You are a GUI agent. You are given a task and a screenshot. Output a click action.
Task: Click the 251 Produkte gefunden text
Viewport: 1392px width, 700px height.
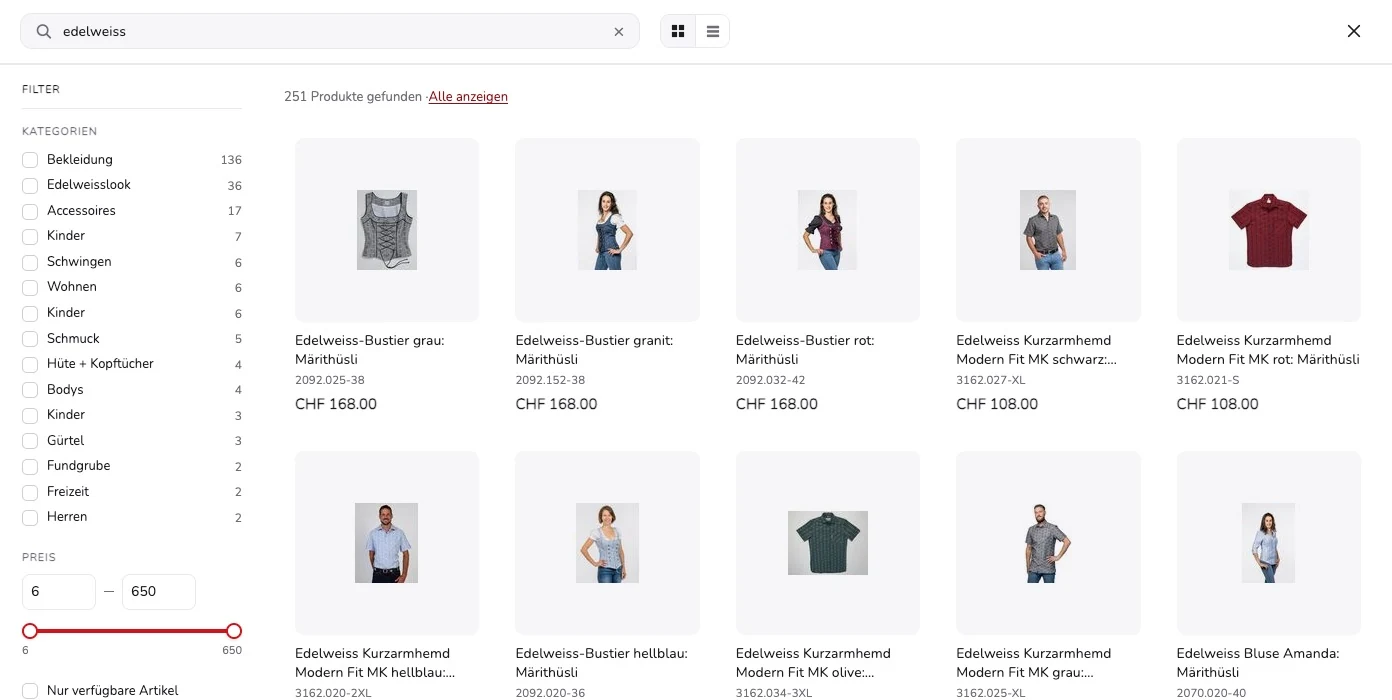click(x=353, y=97)
